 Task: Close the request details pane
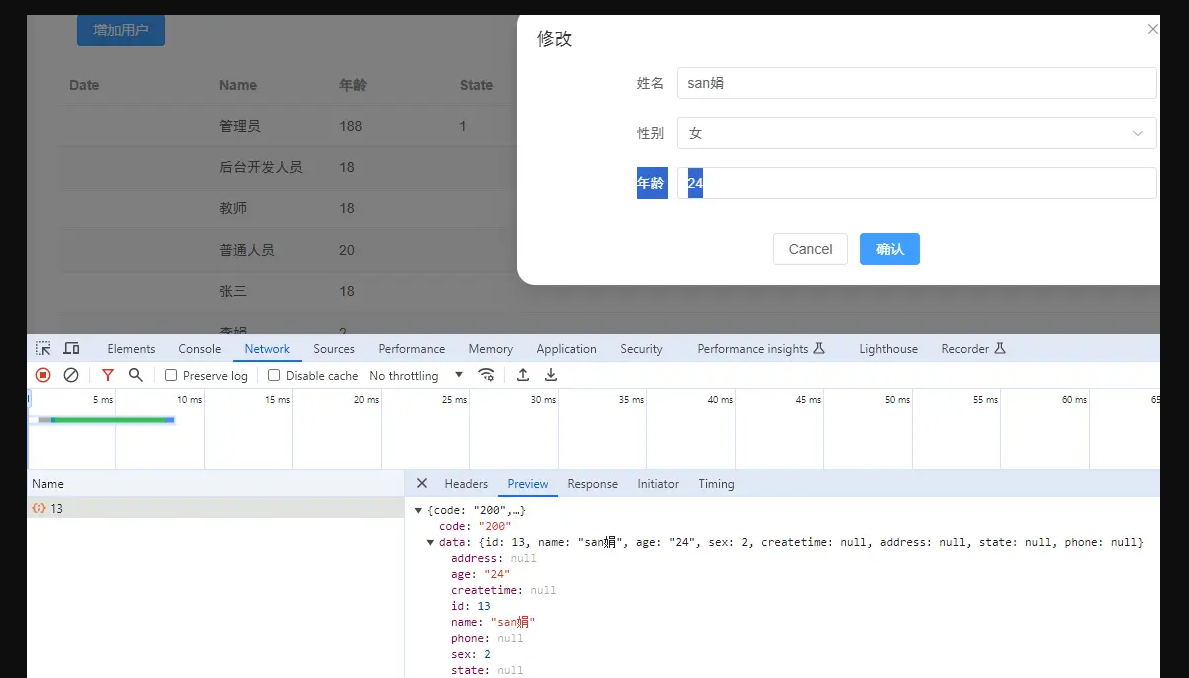(x=422, y=483)
